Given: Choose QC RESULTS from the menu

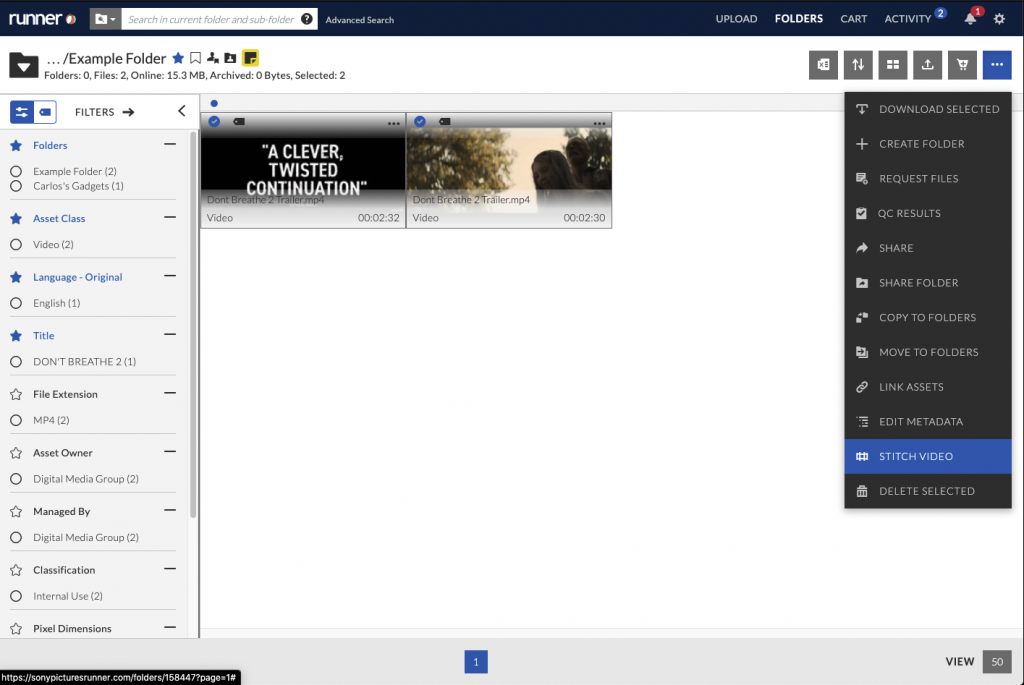Looking at the screenshot, I should pyautogui.click(x=928, y=214).
